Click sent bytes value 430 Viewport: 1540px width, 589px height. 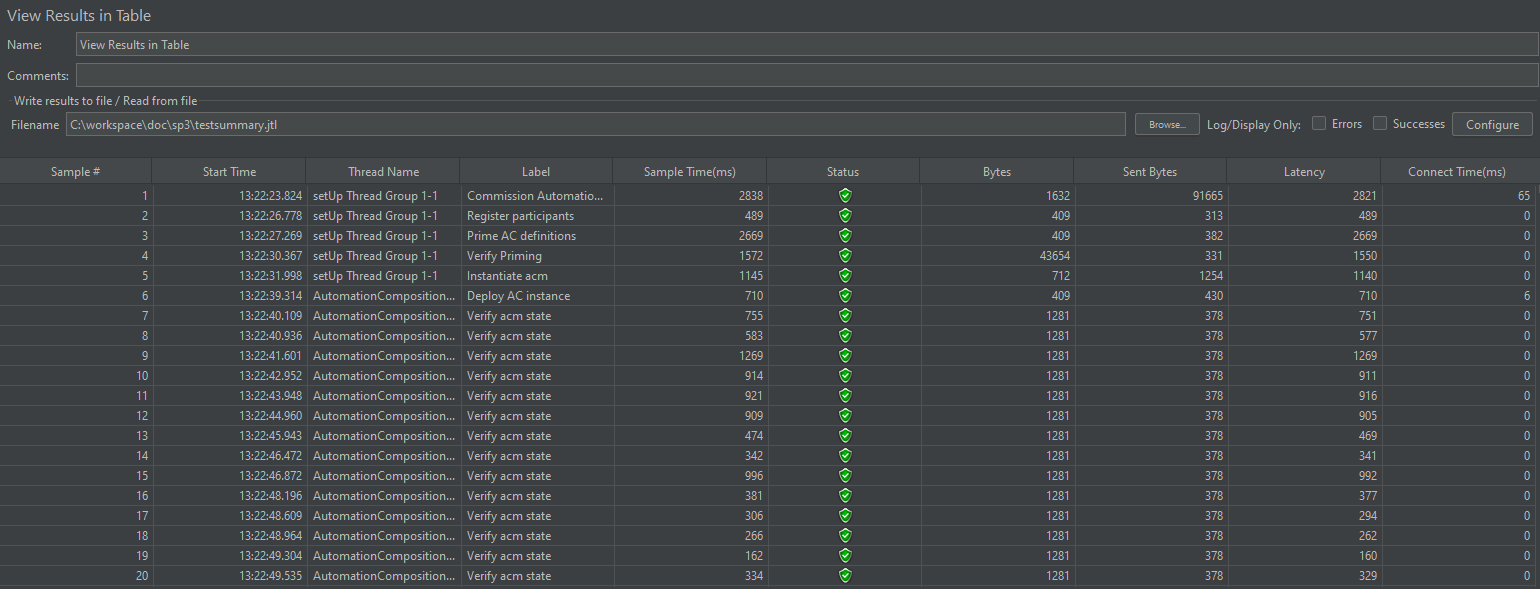[1213, 296]
